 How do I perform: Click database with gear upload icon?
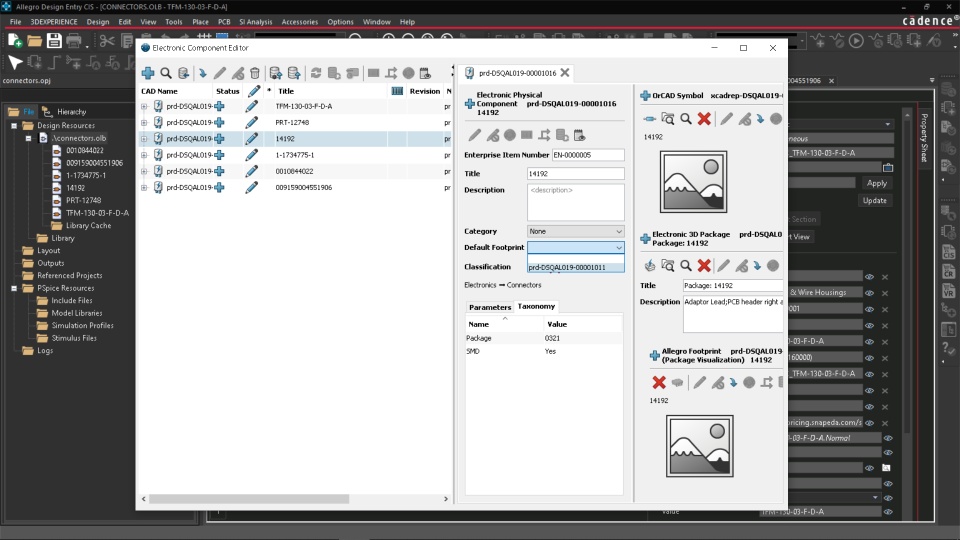coord(276,73)
